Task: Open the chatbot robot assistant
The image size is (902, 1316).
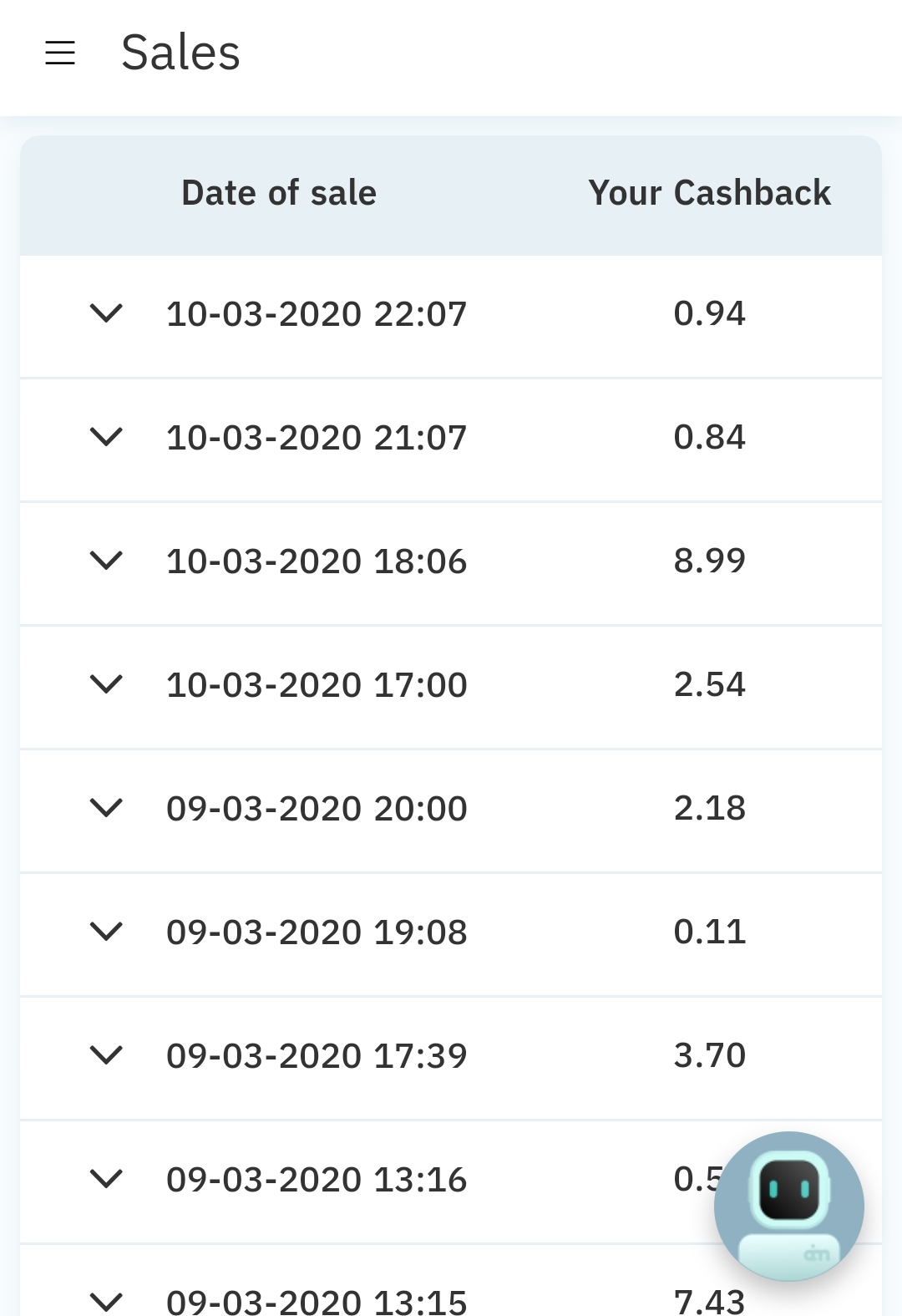Action: pos(788,1205)
